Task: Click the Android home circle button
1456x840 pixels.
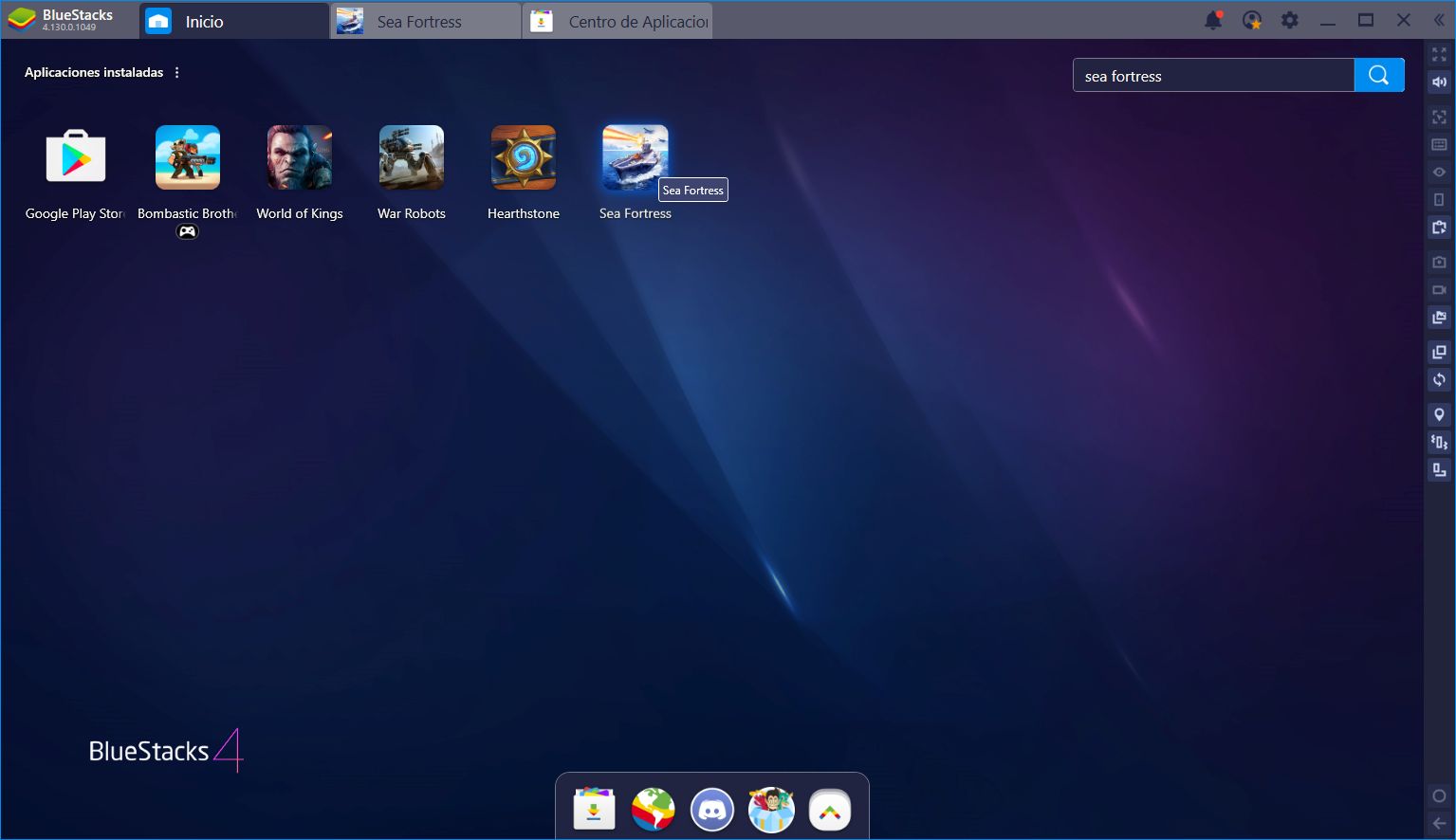Action: click(x=1439, y=796)
